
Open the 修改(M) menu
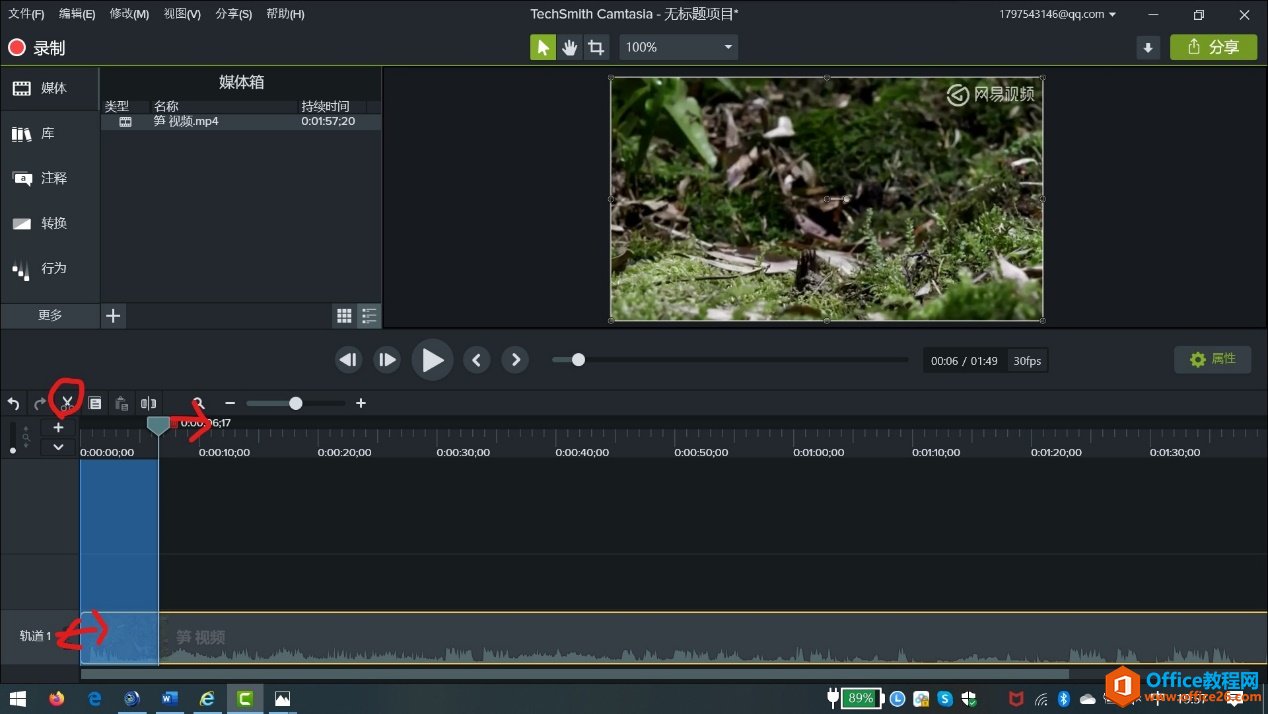129,14
